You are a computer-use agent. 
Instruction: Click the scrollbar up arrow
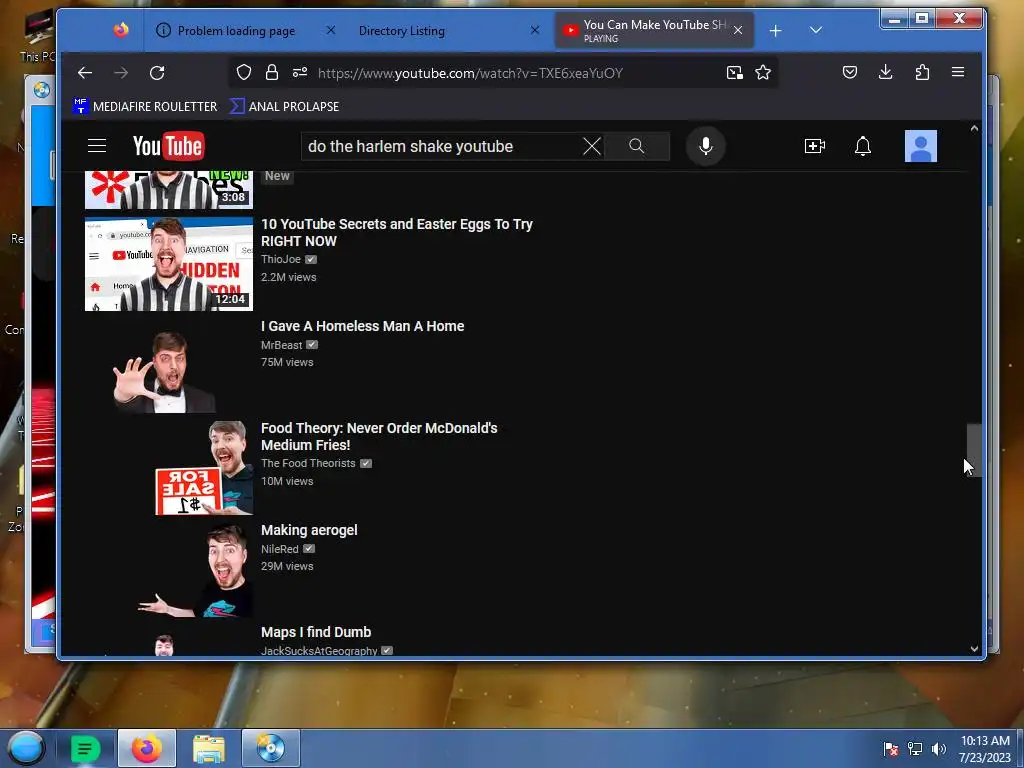(x=974, y=129)
